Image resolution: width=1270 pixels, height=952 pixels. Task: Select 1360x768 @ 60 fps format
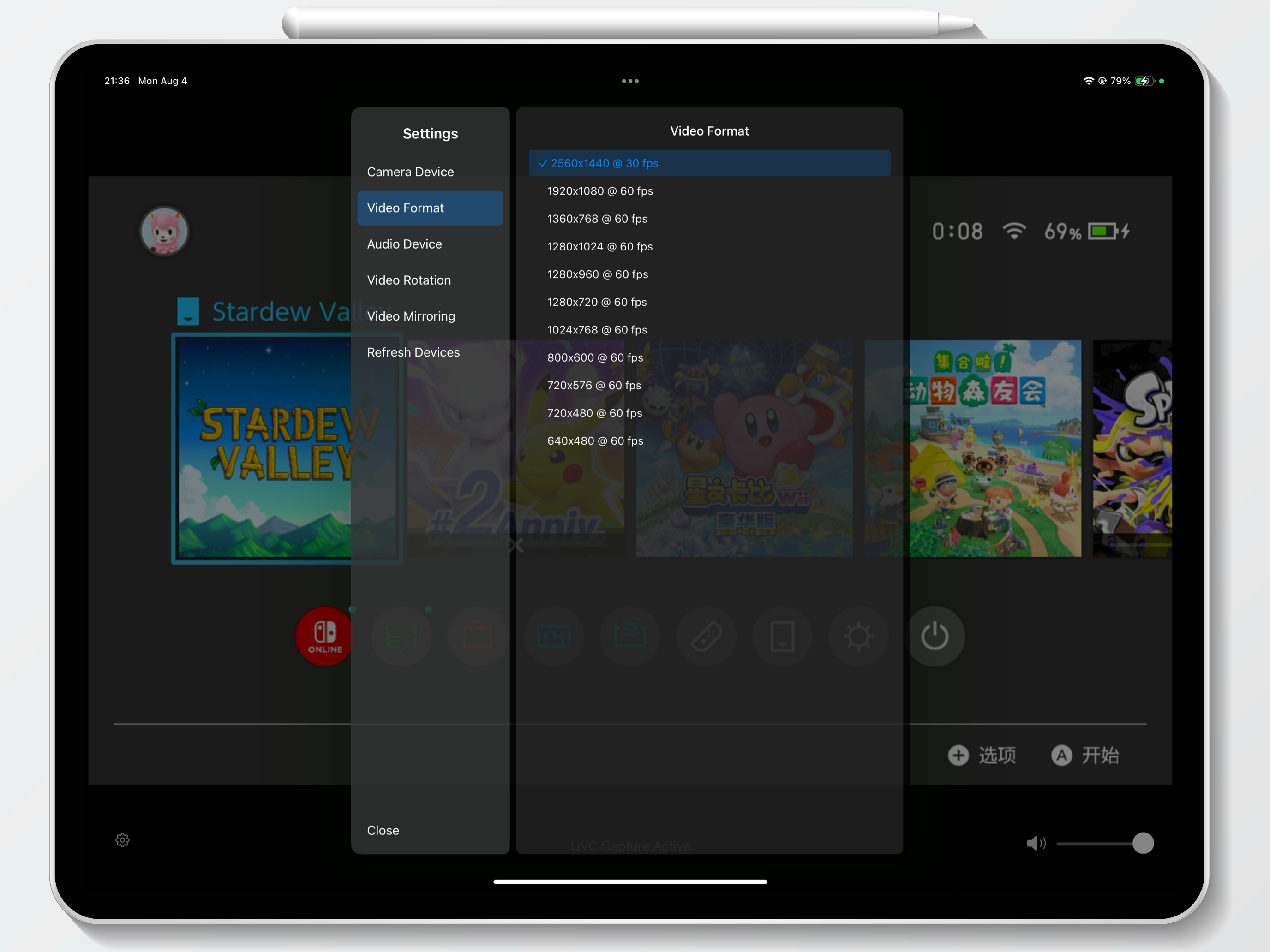click(x=709, y=219)
